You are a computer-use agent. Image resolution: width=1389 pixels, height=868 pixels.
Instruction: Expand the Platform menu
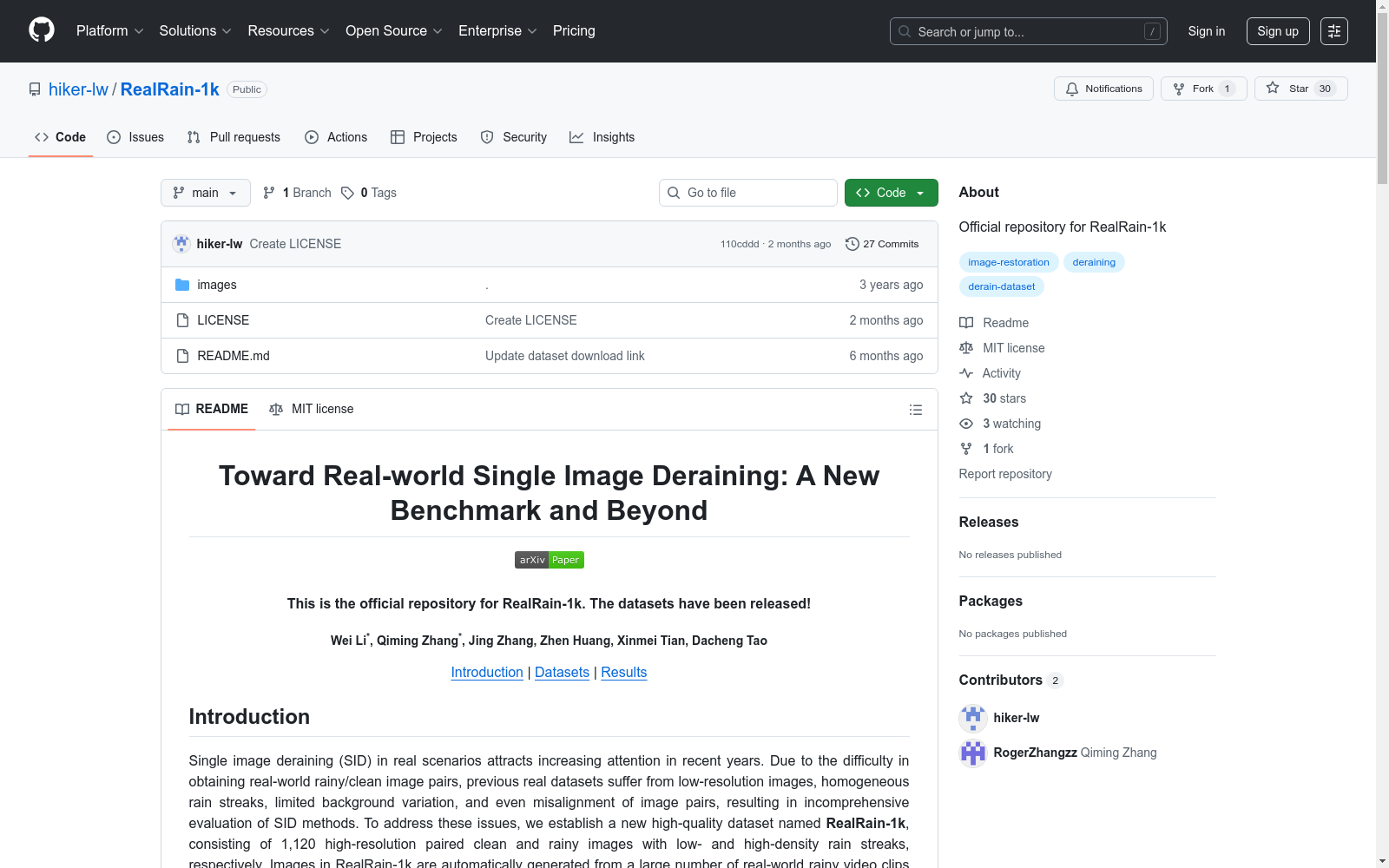tap(110, 31)
